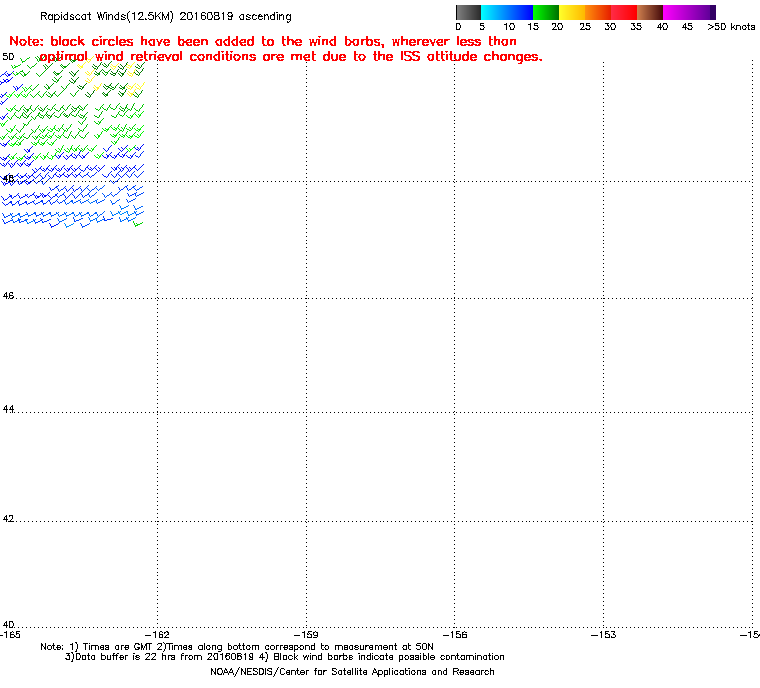The width and height of the screenshot is (760, 688).
Task: Click the magenta 40-45 knots color segment
Action: 676,12
